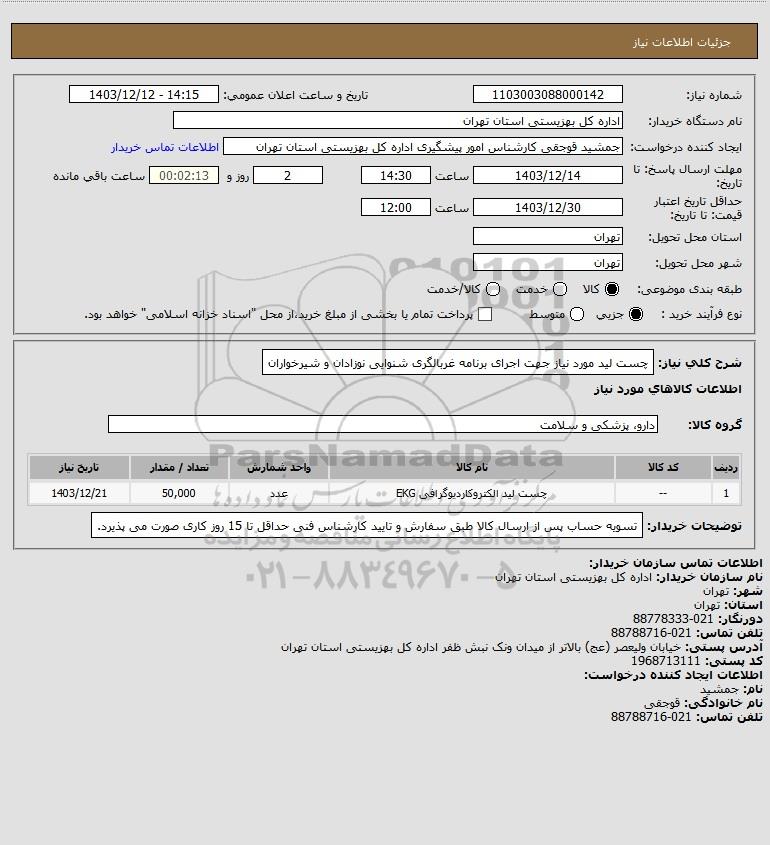This screenshot has height=845, width=770.
Task: Select the کالا radio button
Action: [x=612, y=289]
